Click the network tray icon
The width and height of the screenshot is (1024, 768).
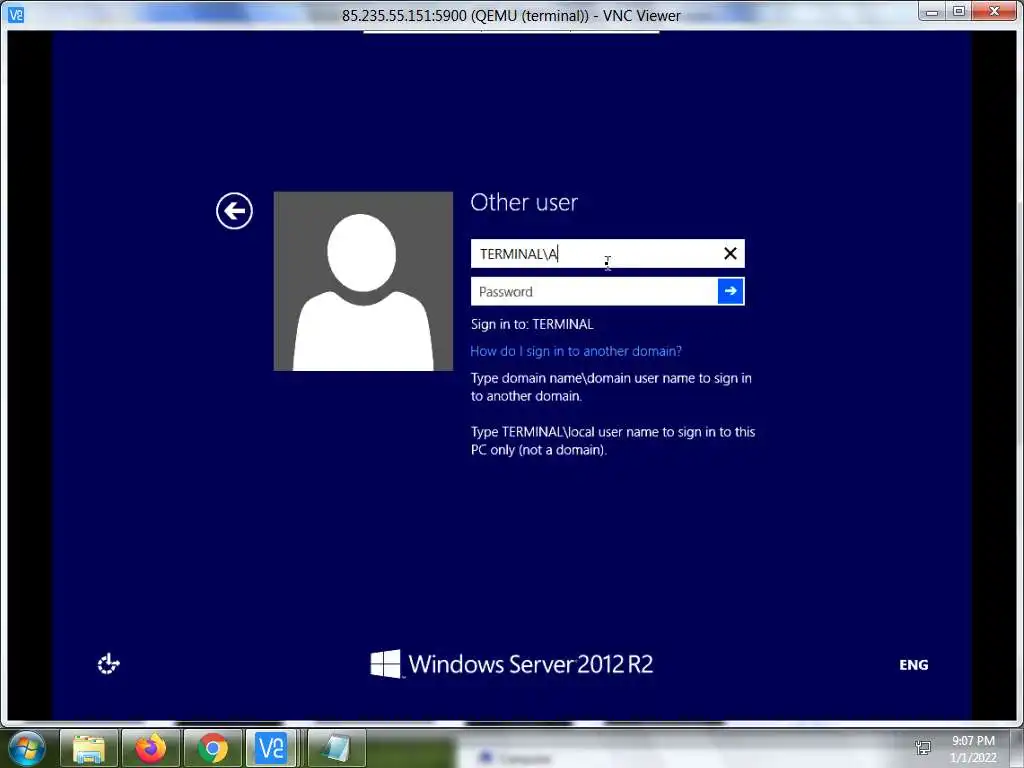point(923,748)
